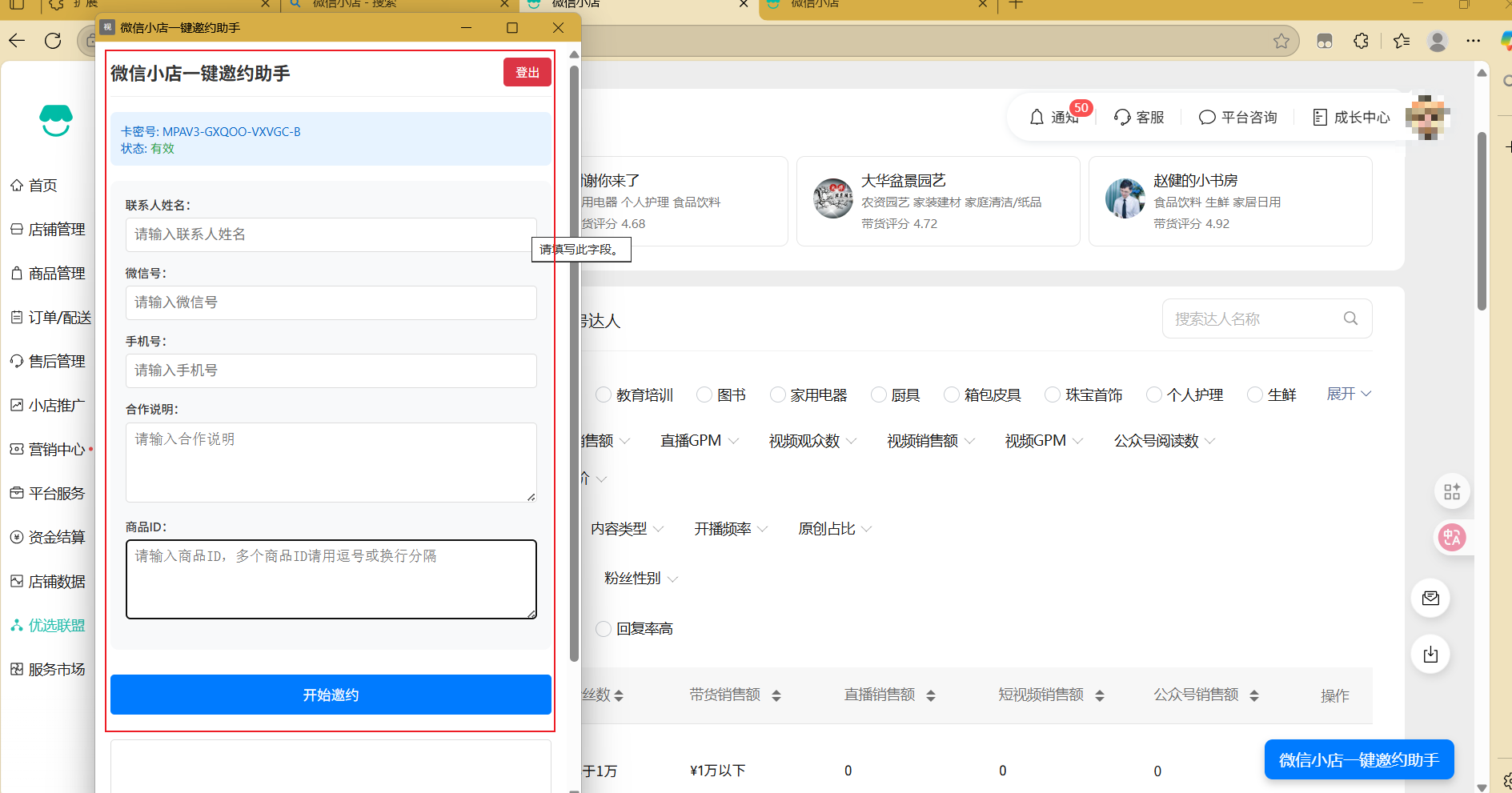Click the green WeChat shop logo
This screenshot has width=1512, height=793.
(x=56, y=120)
